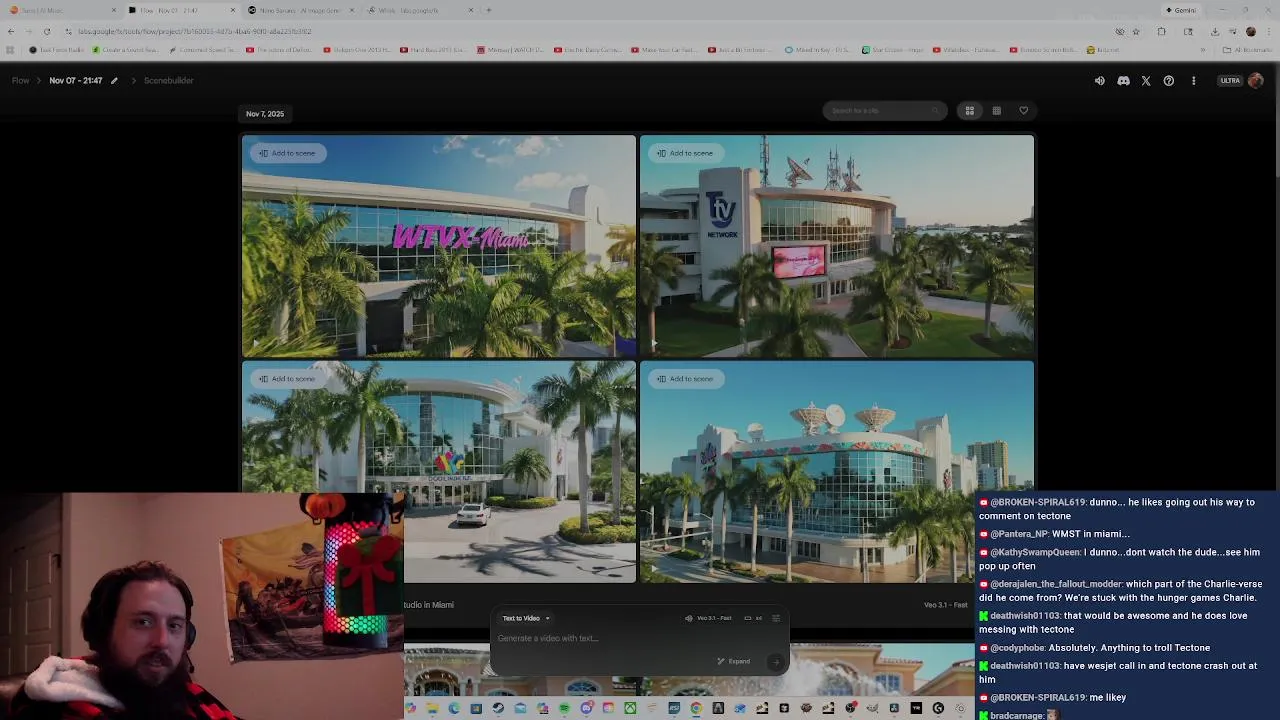Open the X (Twitter) link icon
1280x720 pixels.
pyautogui.click(x=1146, y=80)
